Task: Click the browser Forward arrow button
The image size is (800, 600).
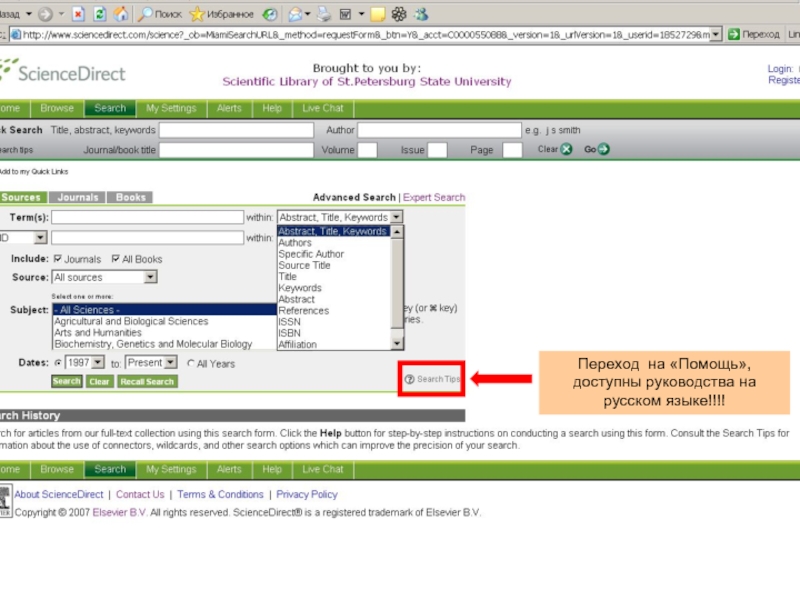Action: tap(45, 14)
